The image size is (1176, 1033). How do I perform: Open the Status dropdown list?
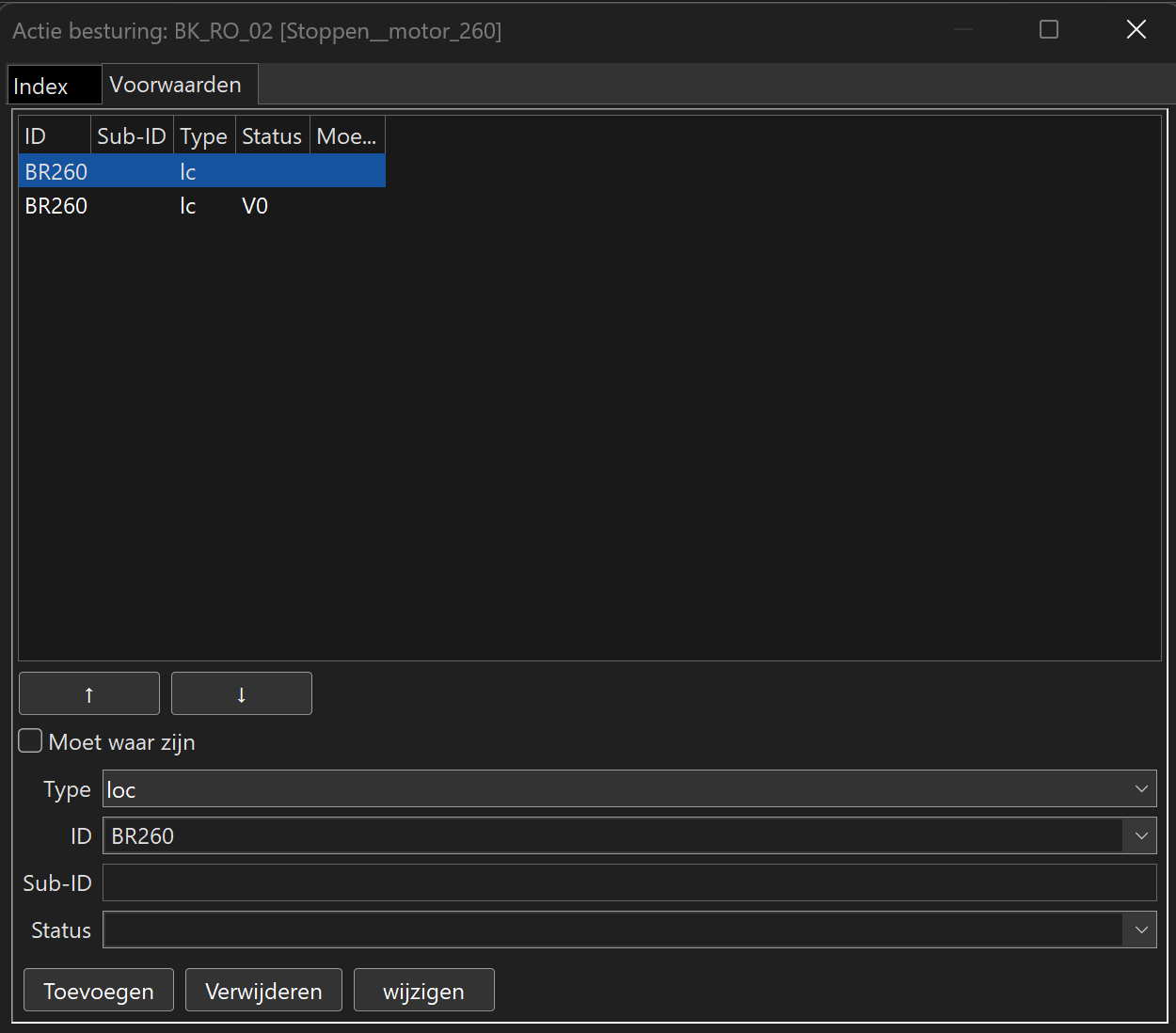[x=1140, y=930]
